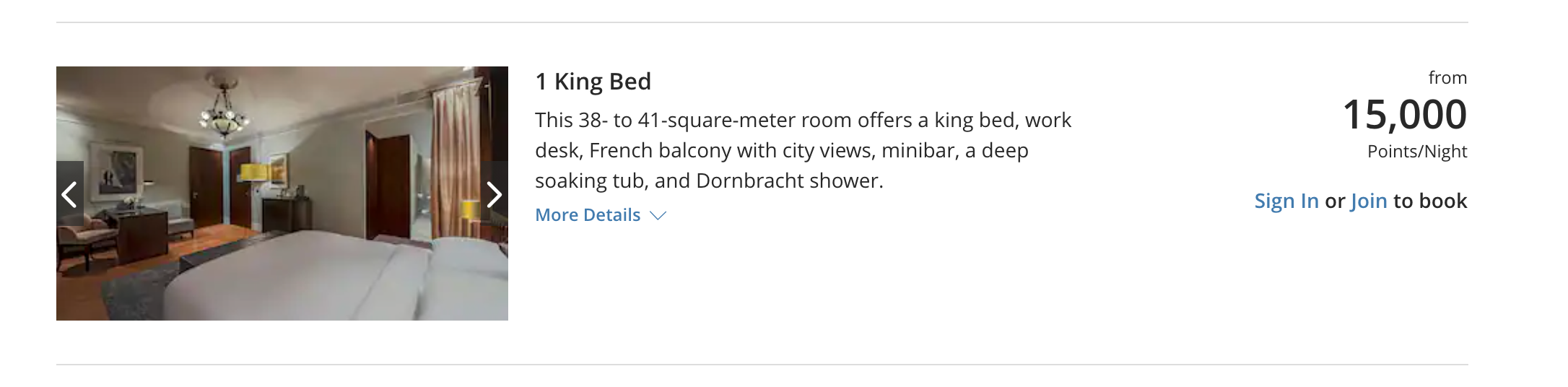Click the 1 King Bed heading

click(593, 82)
